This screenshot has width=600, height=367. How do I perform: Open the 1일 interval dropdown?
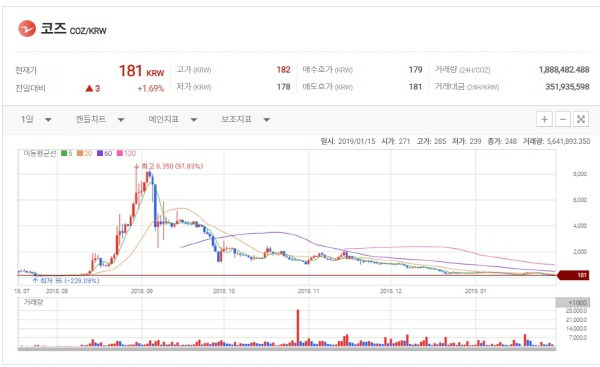[x=36, y=119]
